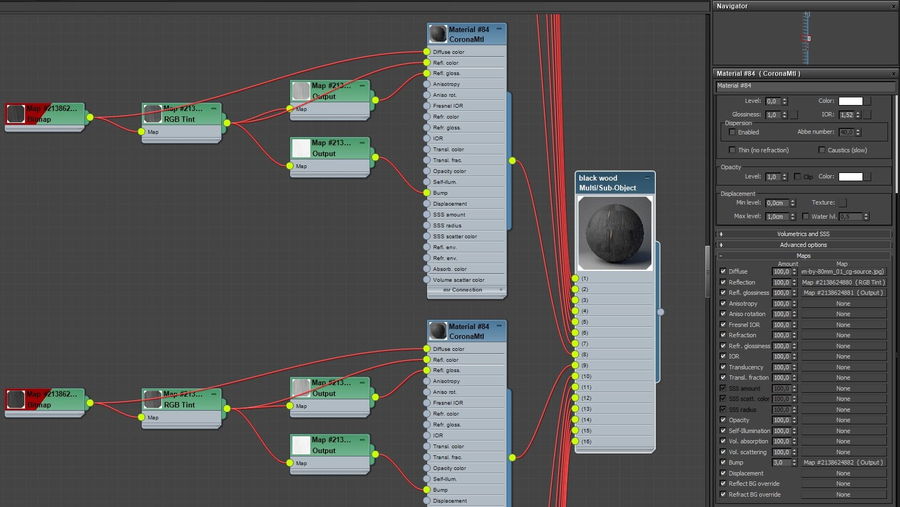Collapse the top Material #84 CoronaMtl node

click(499, 29)
